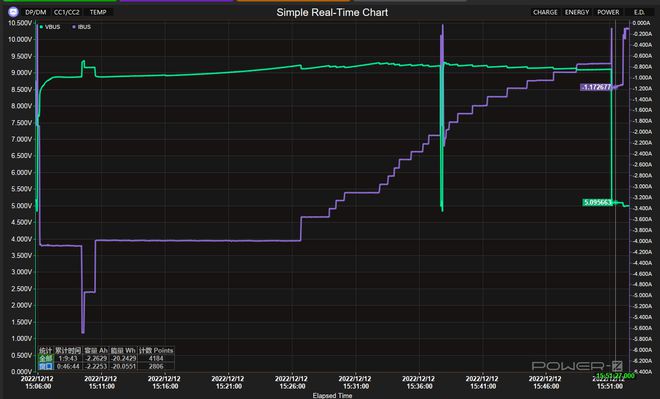Toggle the CHARGE button
Screen dimensions: 660x399
[x=545, y=12]
